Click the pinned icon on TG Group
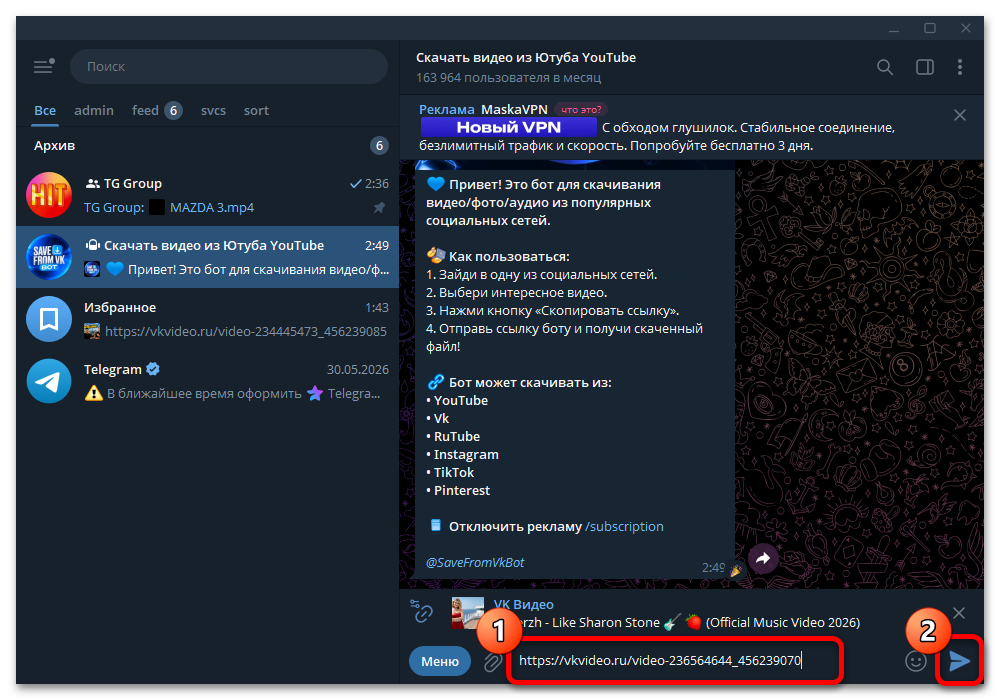This screenshot has height=700, width=1000. [x=379, y=208]
